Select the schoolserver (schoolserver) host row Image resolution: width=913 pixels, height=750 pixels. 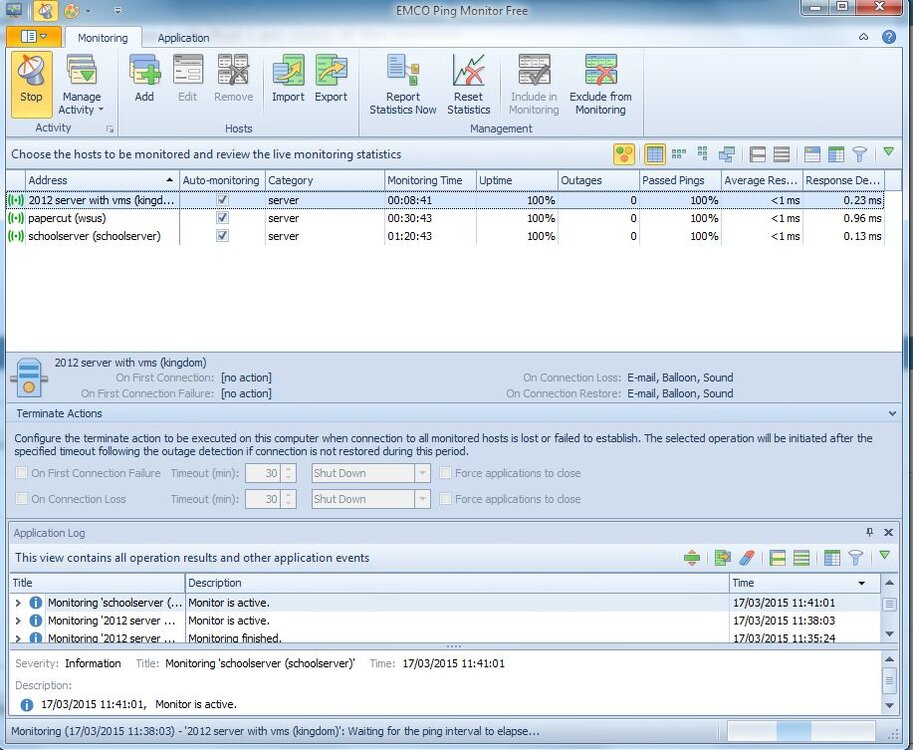pyautogui.click(x=445, y=236)
